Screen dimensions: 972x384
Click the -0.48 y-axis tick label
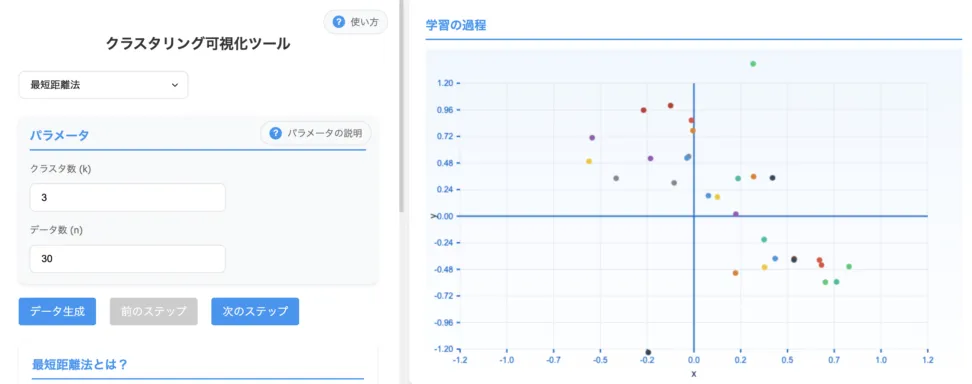click(x=444, y=270)
